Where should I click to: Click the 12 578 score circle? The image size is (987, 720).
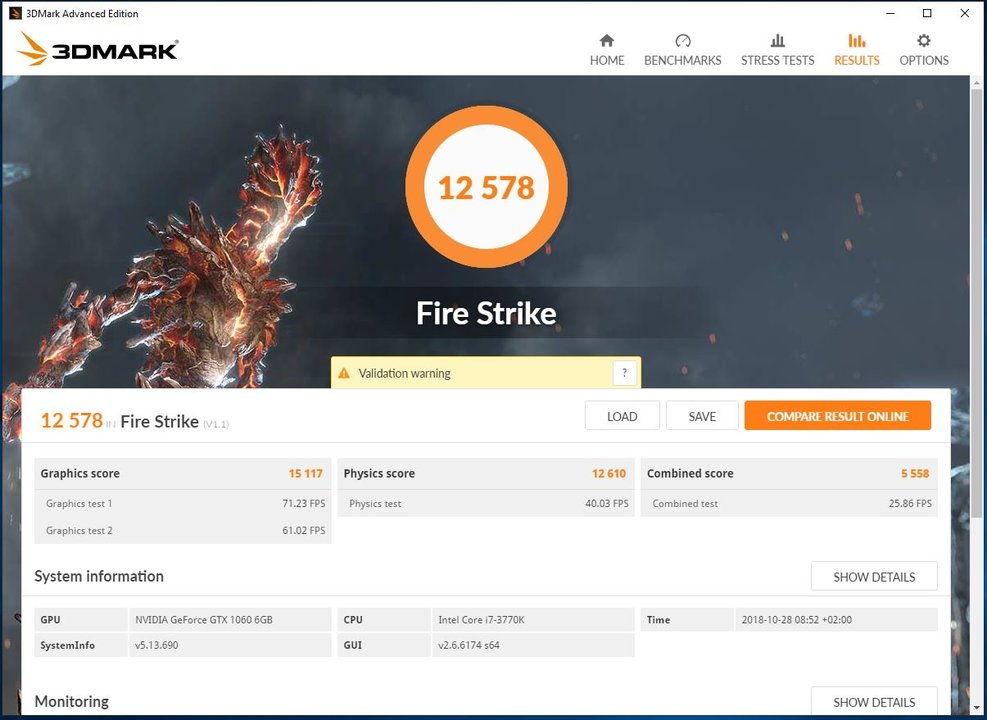[486, 187]
